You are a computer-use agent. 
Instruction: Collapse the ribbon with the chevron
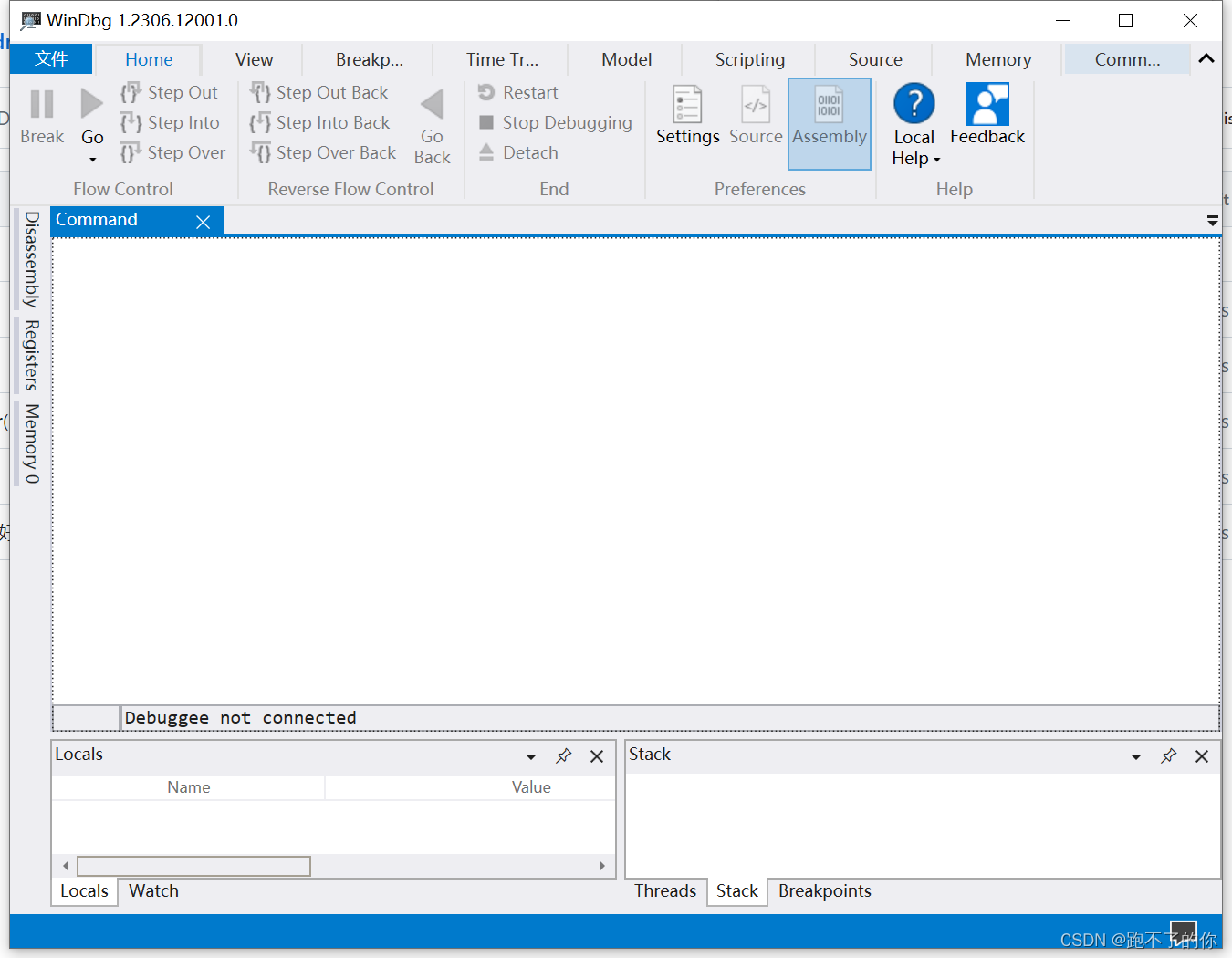pyautogui.click(x=1206, y=58)
